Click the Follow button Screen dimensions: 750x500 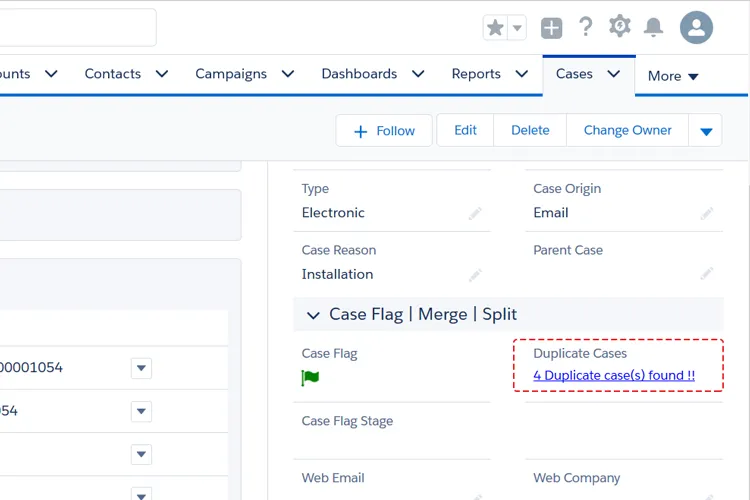pyautogui.click(x=384, y=131)
